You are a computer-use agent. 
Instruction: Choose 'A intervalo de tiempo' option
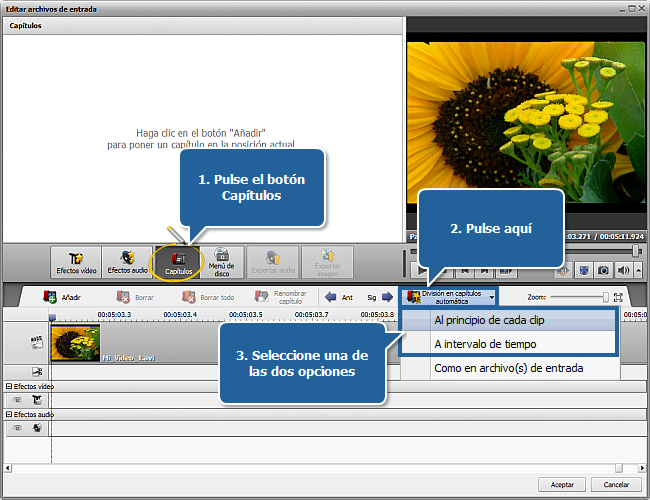(x=485, y=344)
